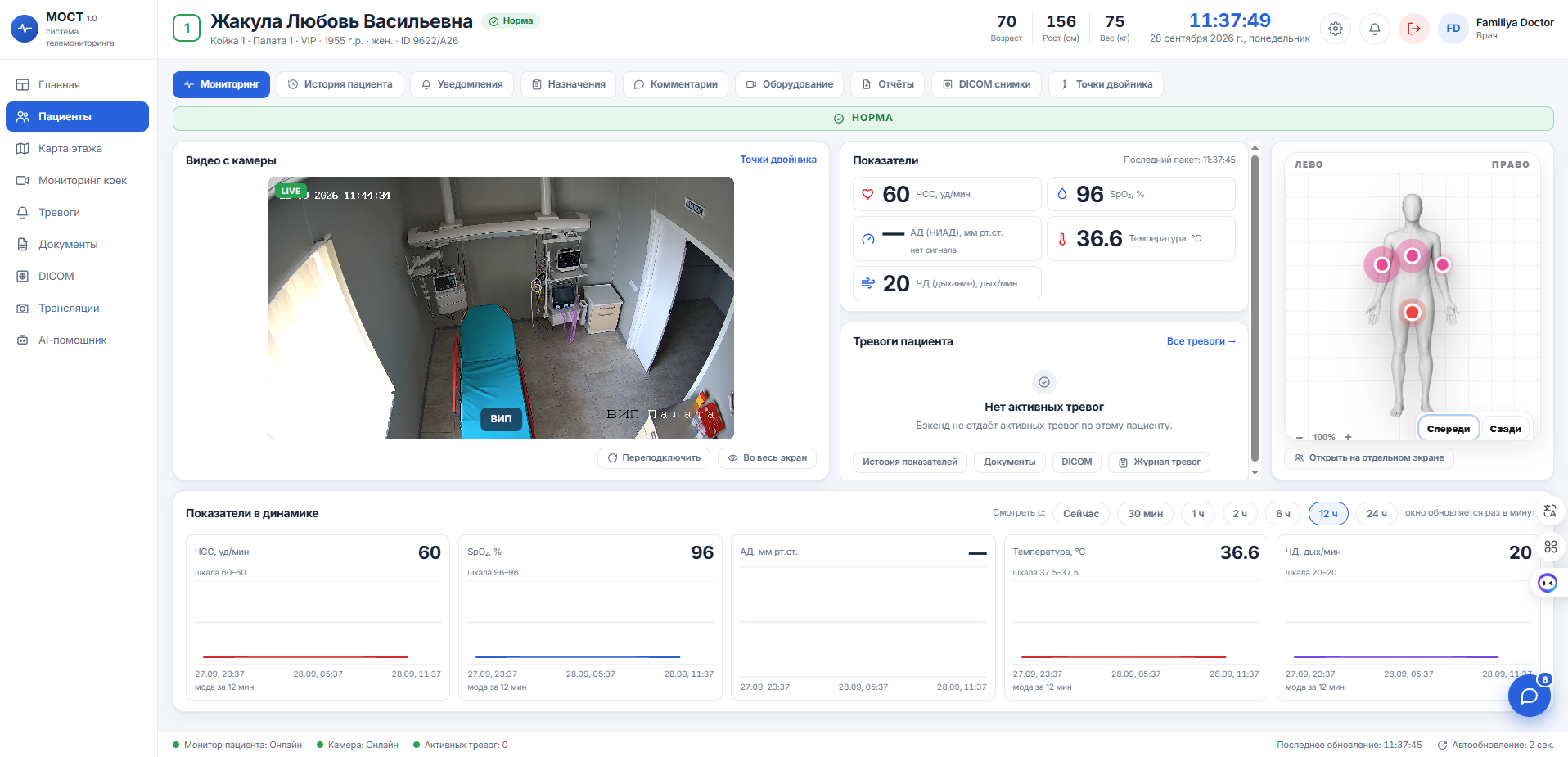The image size is (1568, 757).
Task: Open the Точки двойника tab
Action: click(x=1106, y=84)
